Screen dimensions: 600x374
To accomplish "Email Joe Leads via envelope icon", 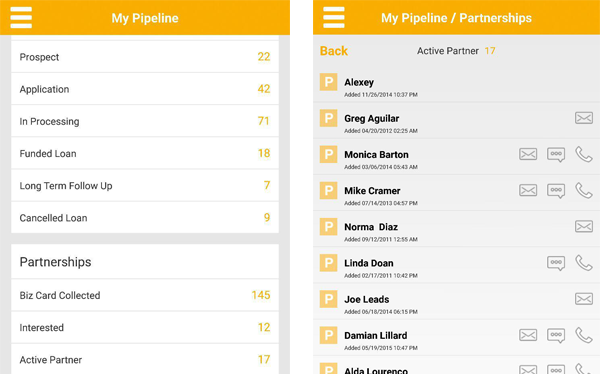I will point(584,299).
